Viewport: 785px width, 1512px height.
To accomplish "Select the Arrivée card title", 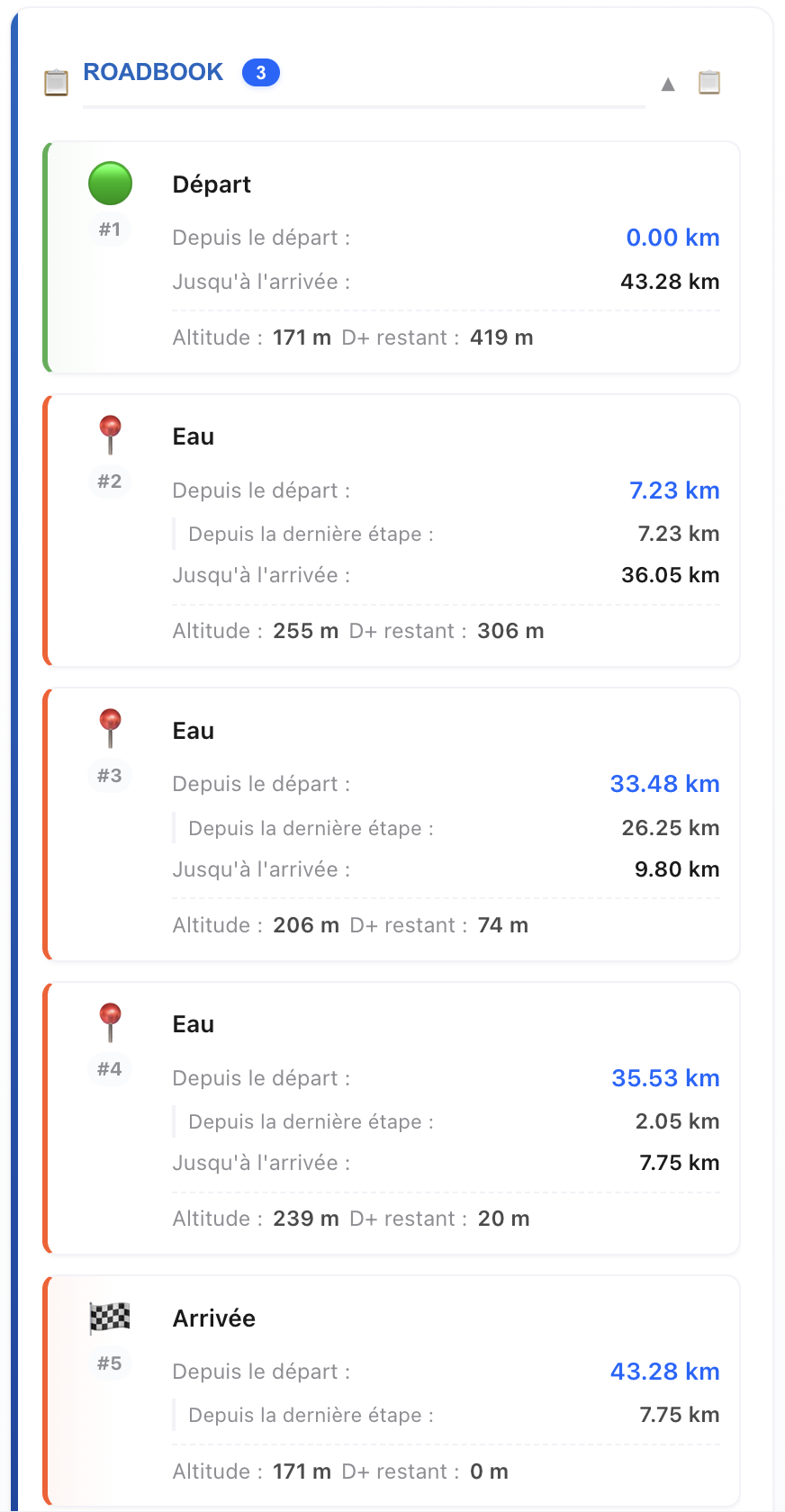I will (214, 1318).
